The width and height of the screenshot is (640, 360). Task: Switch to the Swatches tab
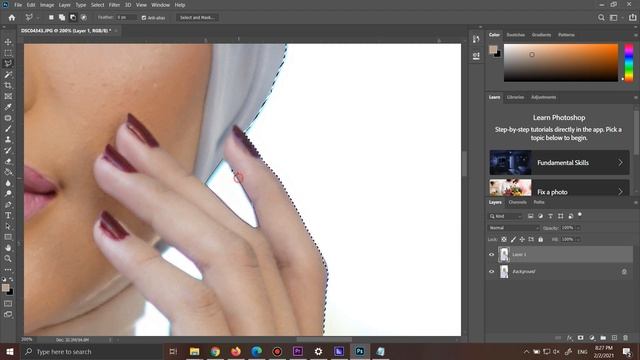click(x=516, y=35)
